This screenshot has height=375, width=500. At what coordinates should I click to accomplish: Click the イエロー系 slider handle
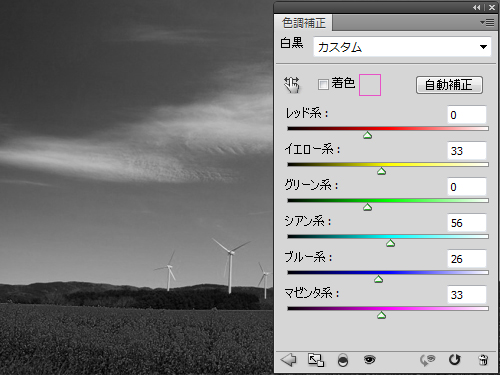coord(381,171)
